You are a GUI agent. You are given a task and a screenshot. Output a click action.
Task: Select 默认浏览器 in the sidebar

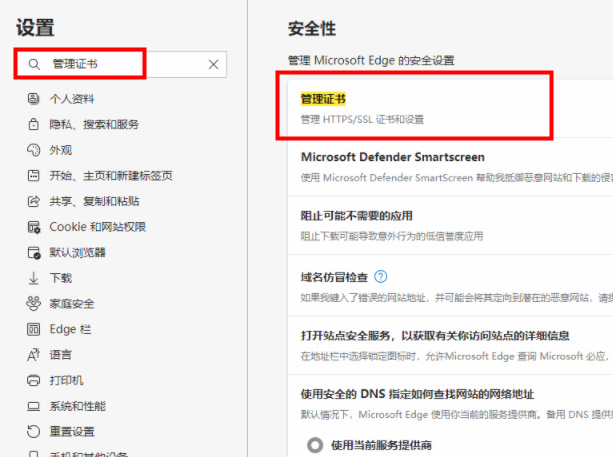click(77, 253)
